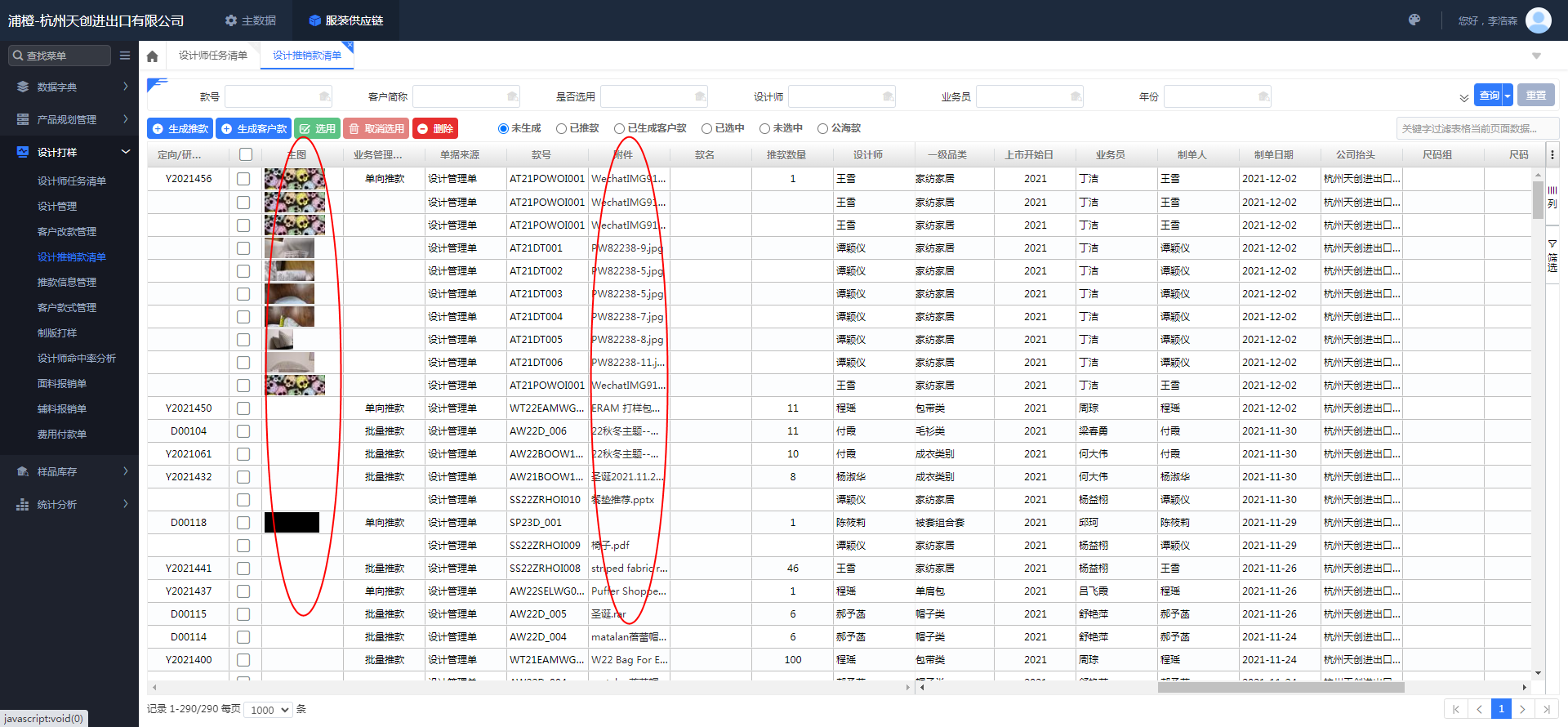Screen dimensions: 1568x727
Task: Select the 已选中 radio option
Action: (x=706, y=128)
